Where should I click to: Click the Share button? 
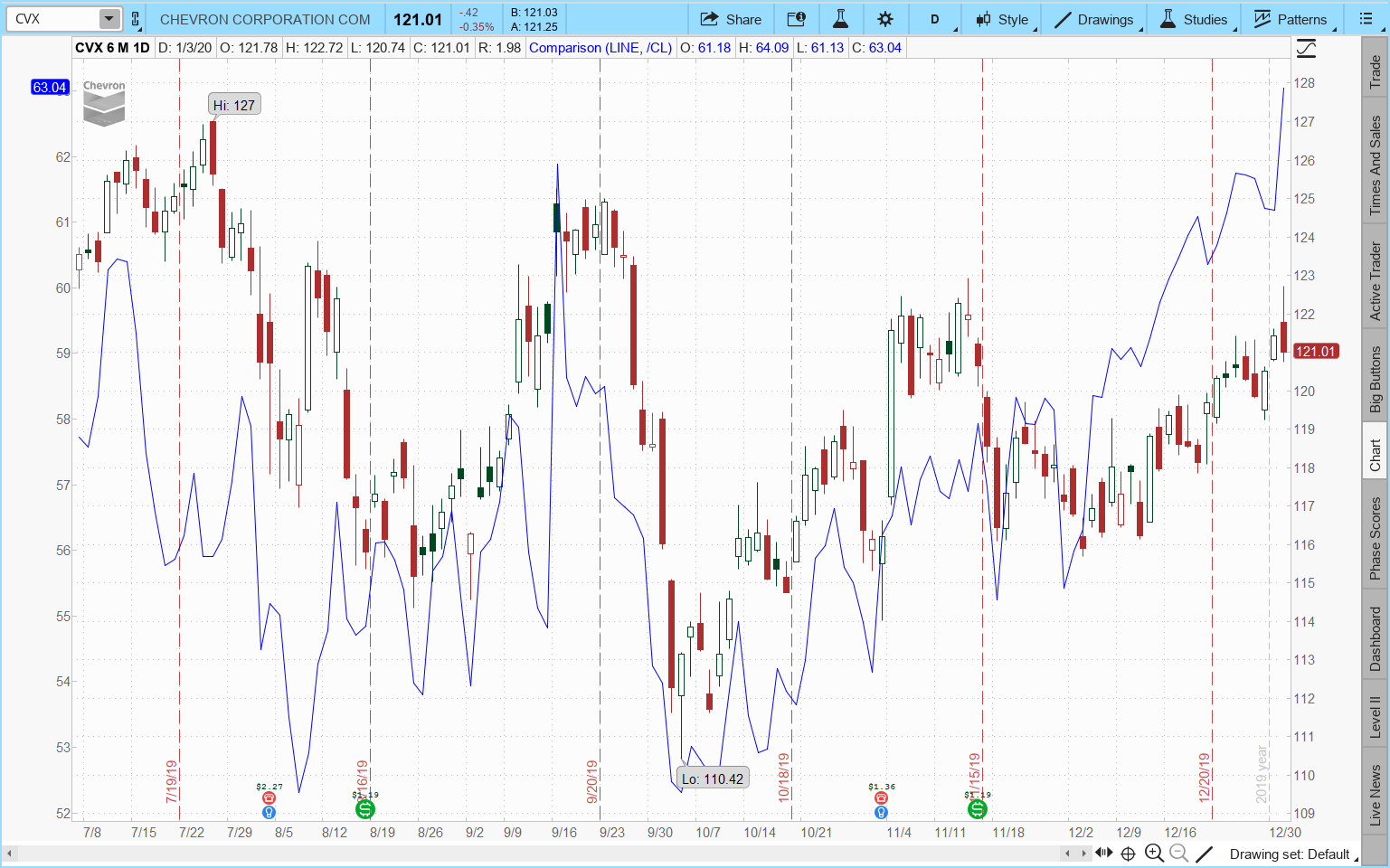click(731, 19)
